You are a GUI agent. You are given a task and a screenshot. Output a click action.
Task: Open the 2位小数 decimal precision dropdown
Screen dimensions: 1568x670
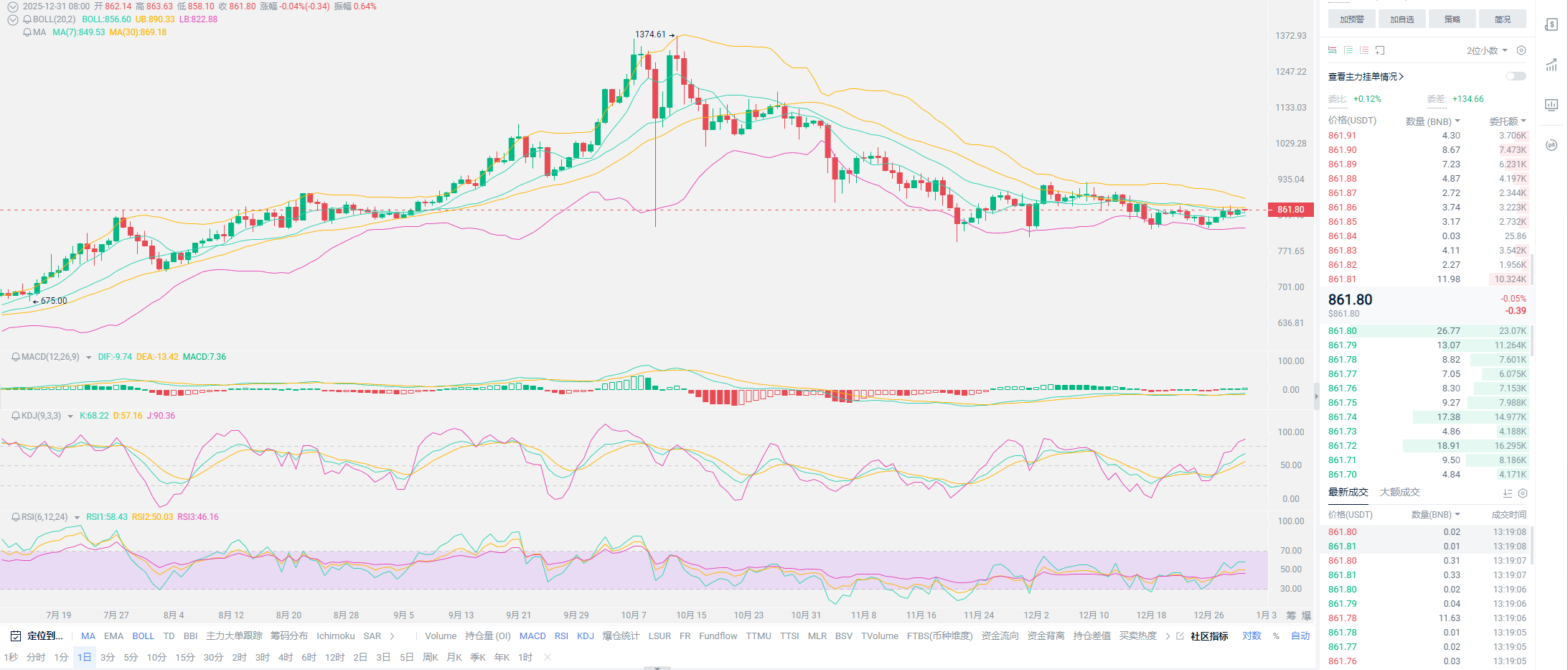pyautogui.click(x=1486, y=50)
